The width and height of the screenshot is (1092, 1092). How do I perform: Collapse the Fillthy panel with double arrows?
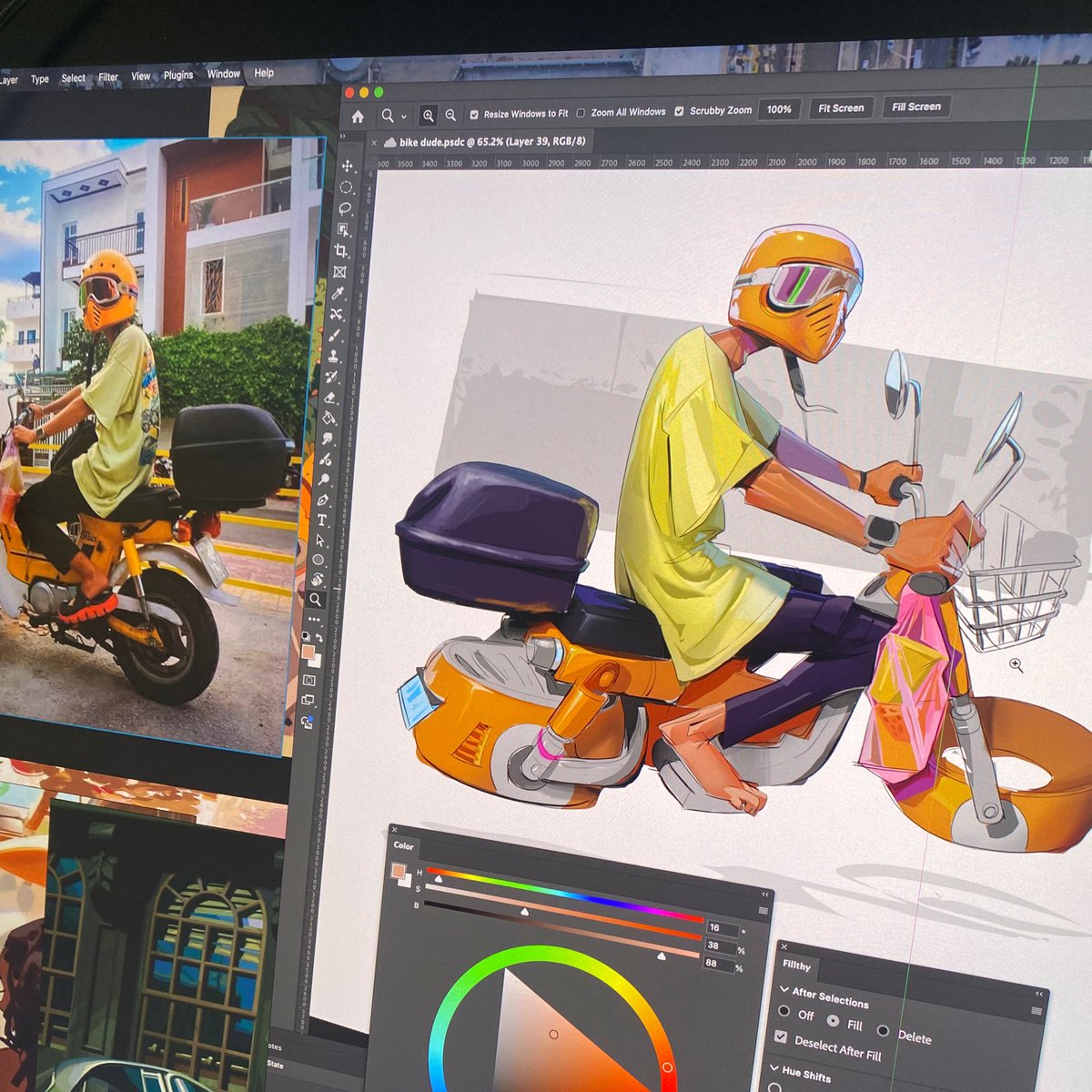(x=1038, y=994)
